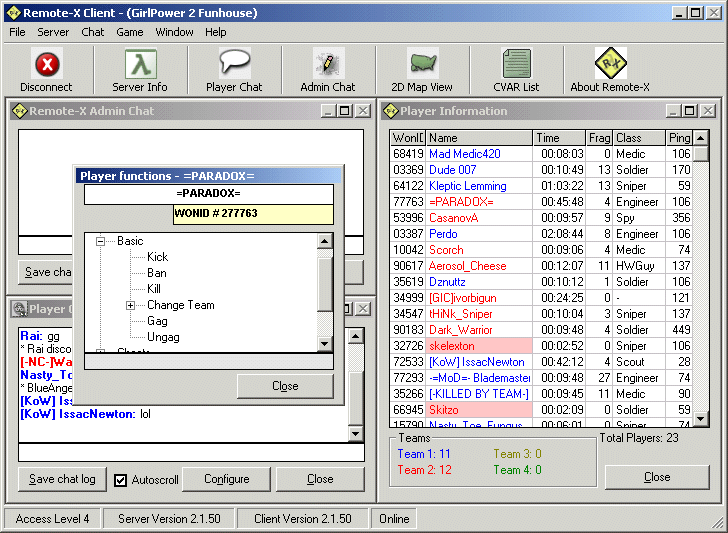The image size is (728, 533).
Task: Select Ban in the Basic tree
Action: (156, 273)
